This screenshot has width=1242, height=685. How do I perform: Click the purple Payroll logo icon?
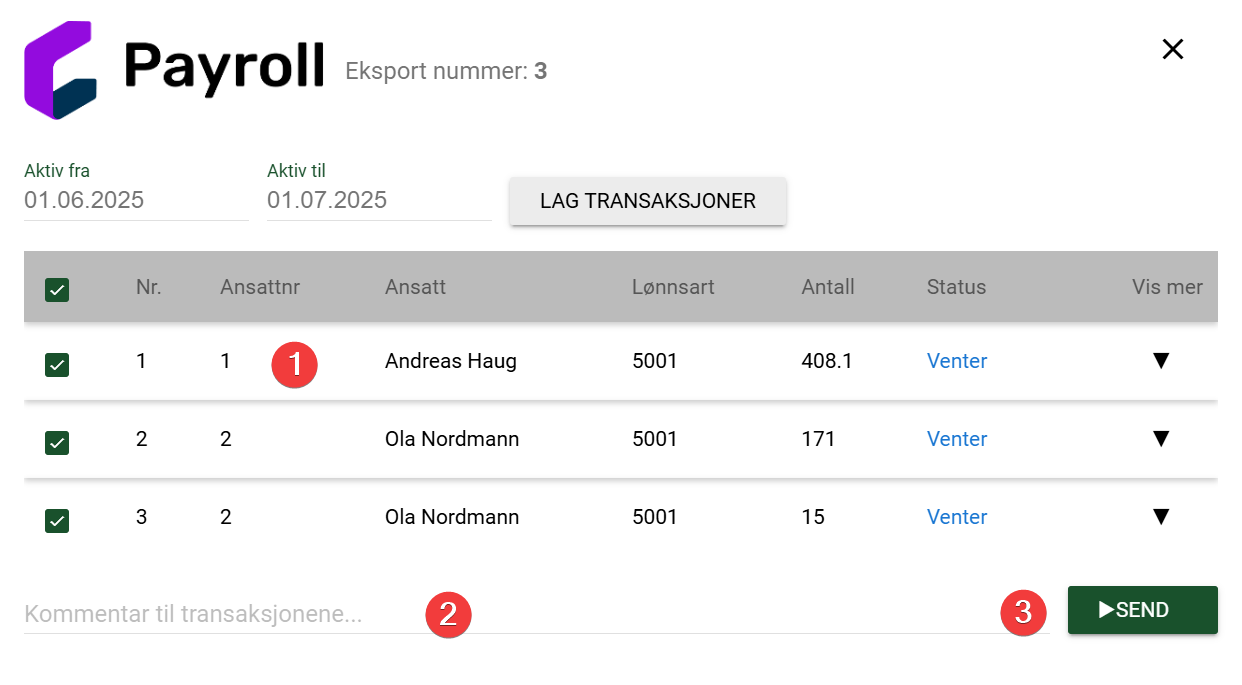(60, 70)
